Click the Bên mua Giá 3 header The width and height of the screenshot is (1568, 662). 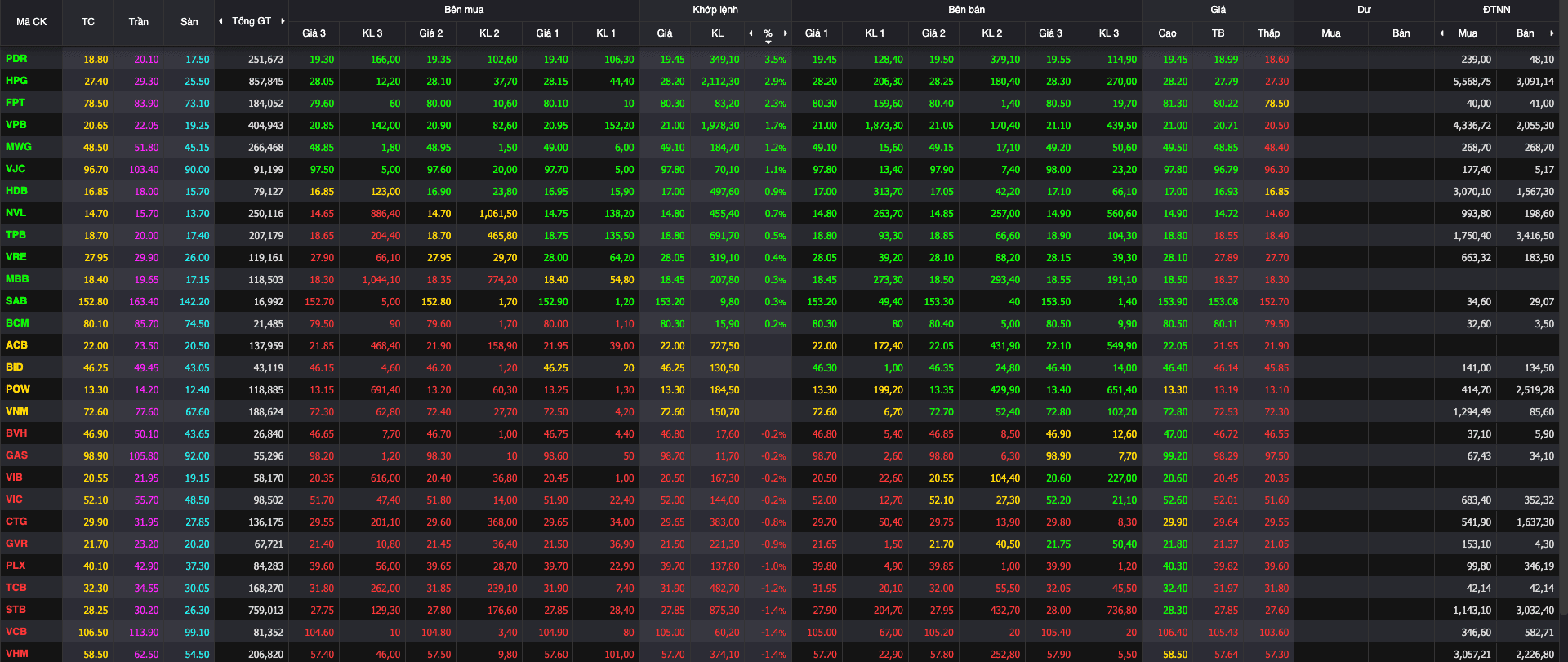tap(314, 33)
